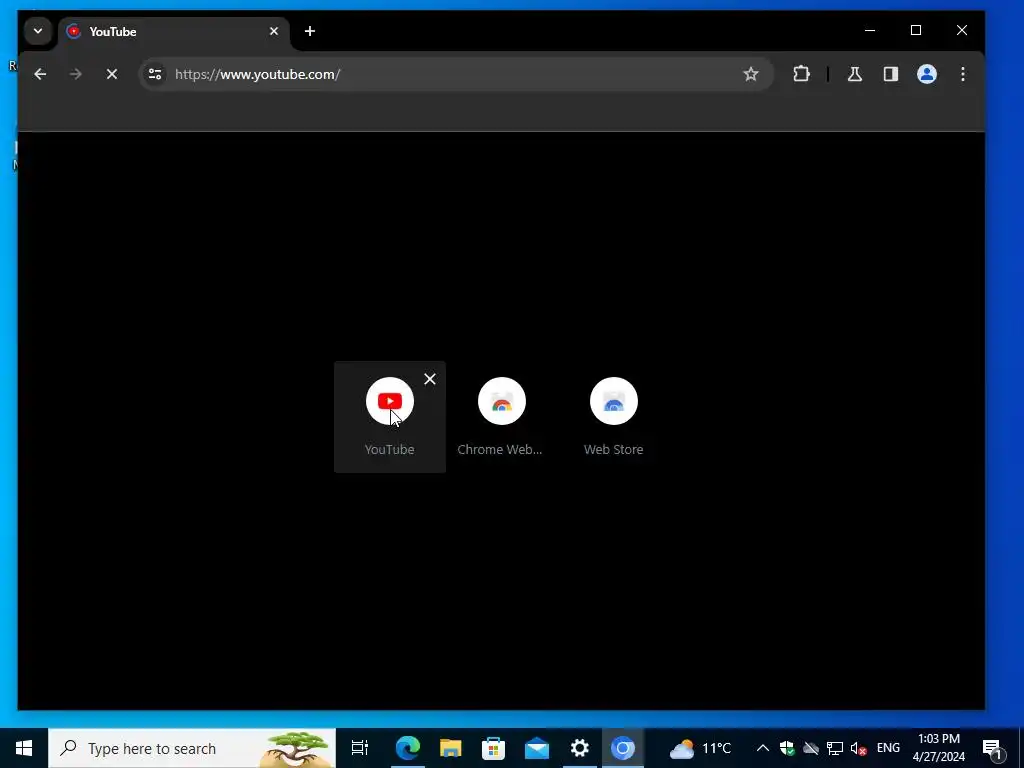Open network status tray icon

tap(835, 748)
